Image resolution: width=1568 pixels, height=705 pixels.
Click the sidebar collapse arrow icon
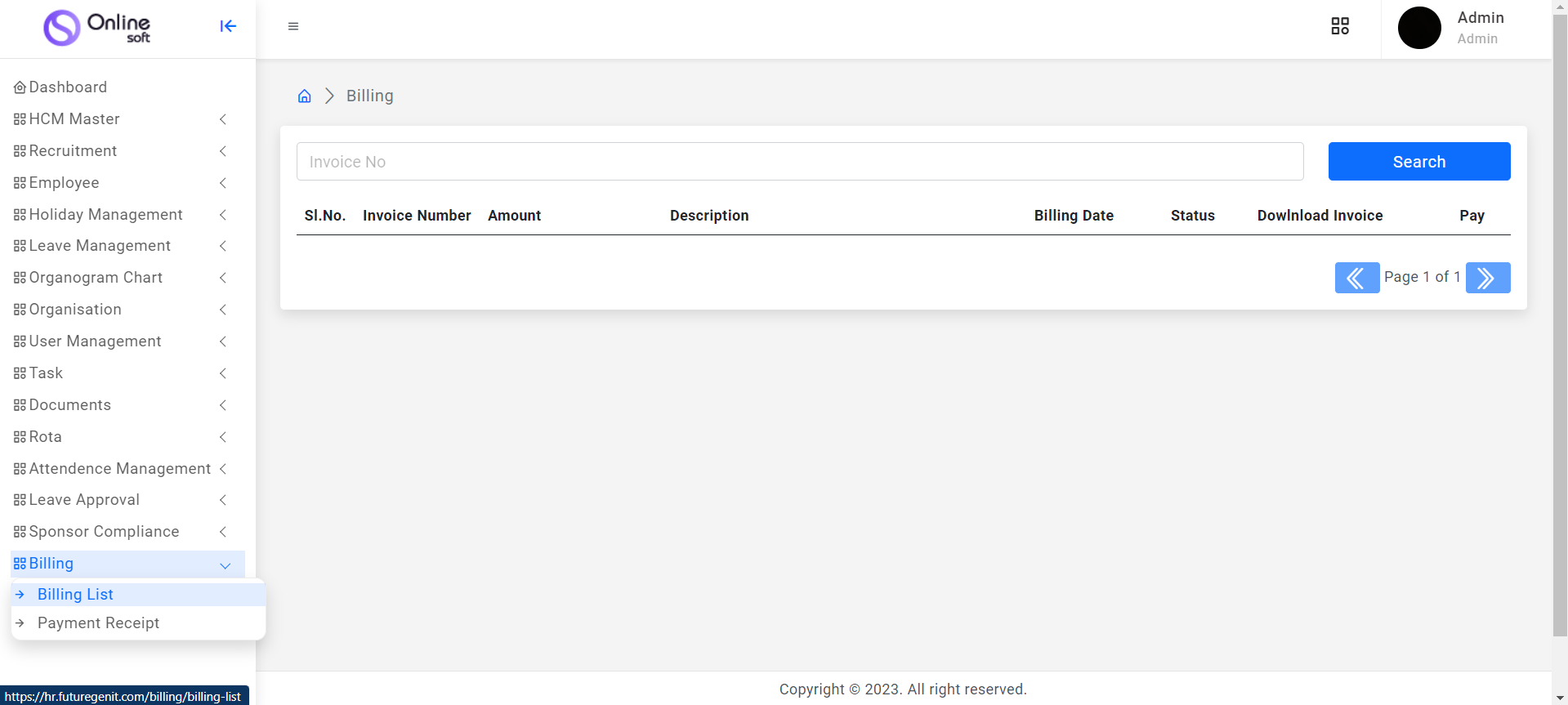(x=228, y=26)
